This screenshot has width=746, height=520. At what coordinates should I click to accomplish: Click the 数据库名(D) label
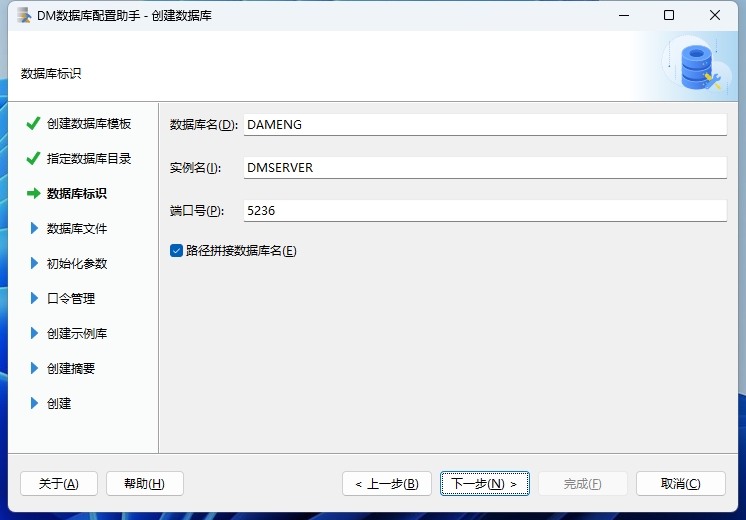click(x=204, y=125)
